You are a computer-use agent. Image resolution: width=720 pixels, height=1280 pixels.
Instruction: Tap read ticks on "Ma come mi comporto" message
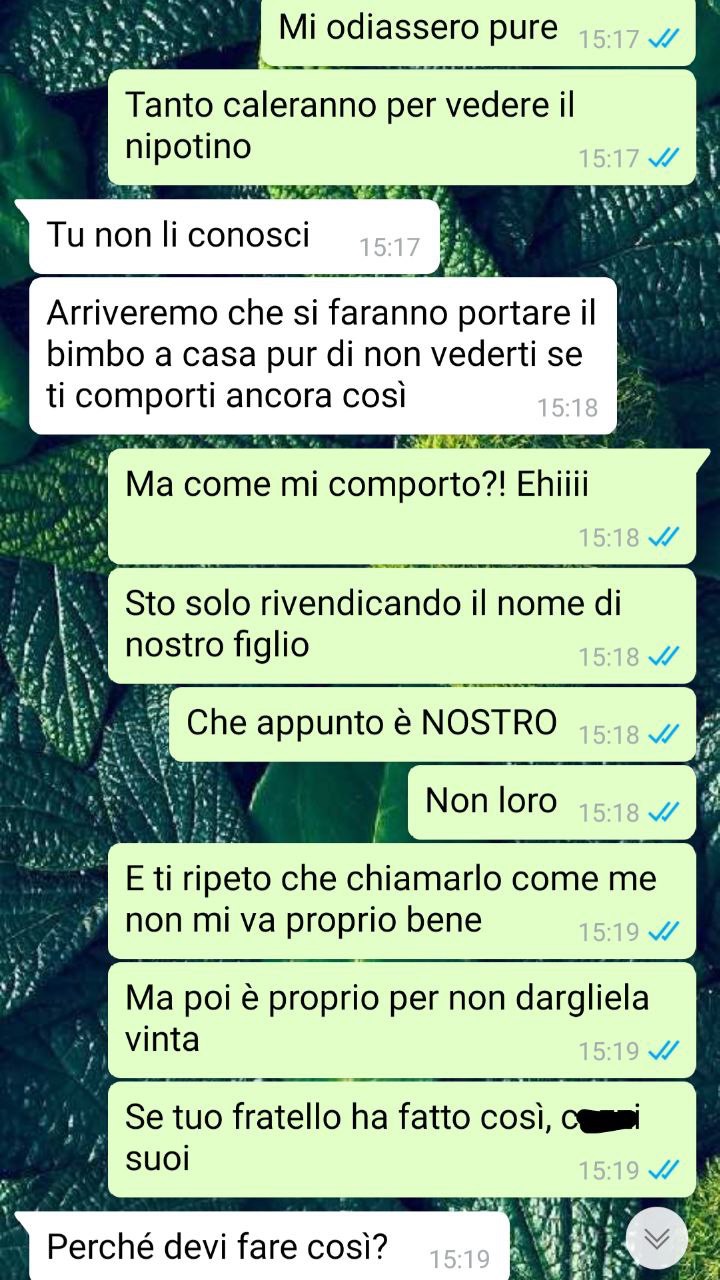coord(664,538)
